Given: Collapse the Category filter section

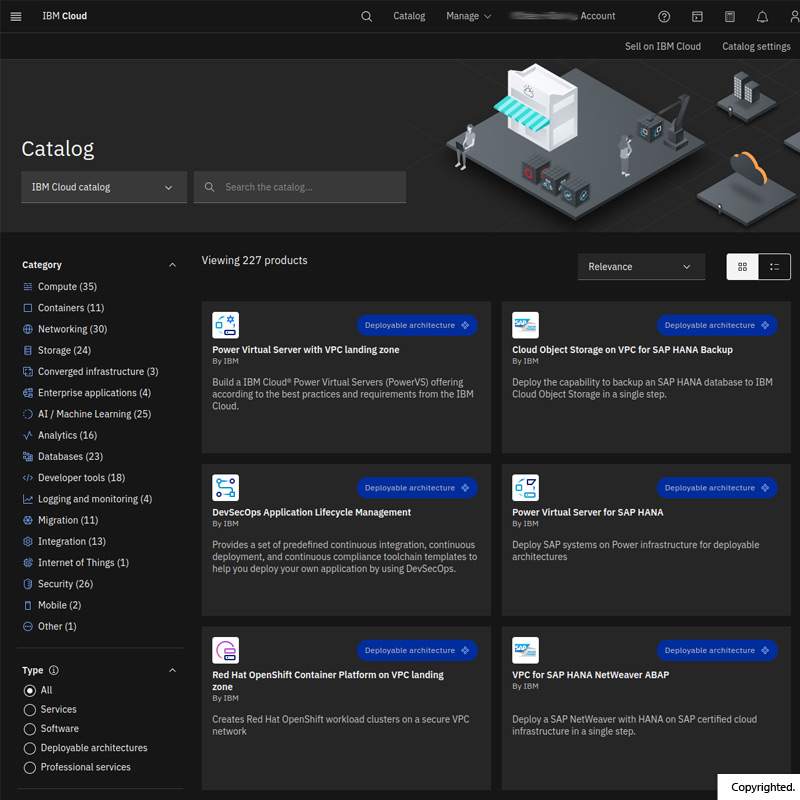Looking at the screenshot, I should [x=172, y=265].
